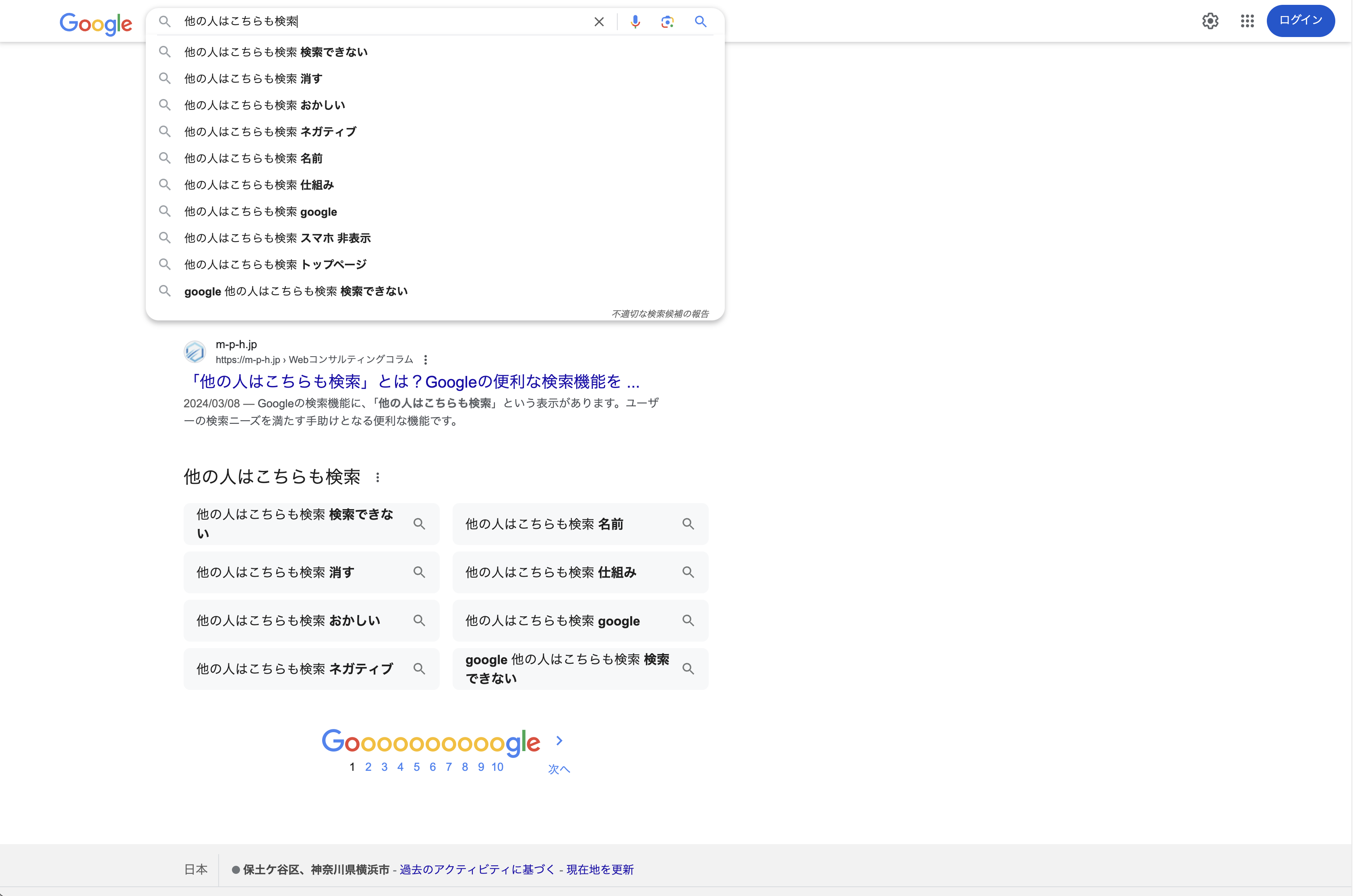This screenshot has height=896, width=1353.
Task: Select suggestion 他の人はこちらも検索 google
Action: [x=435, y=211]
